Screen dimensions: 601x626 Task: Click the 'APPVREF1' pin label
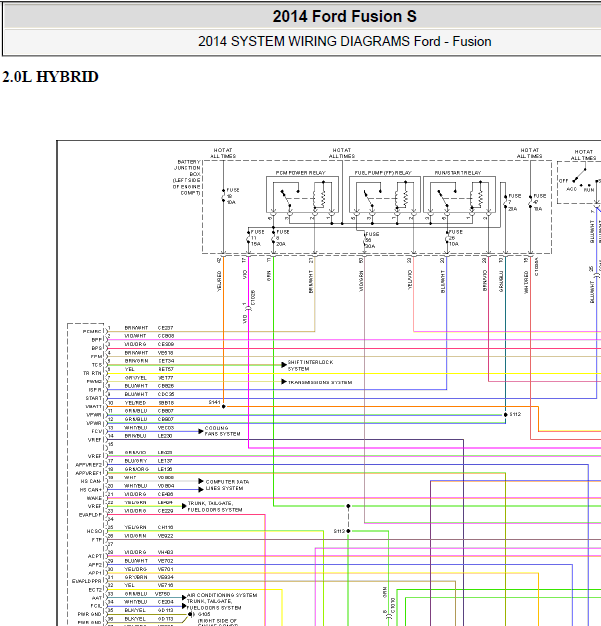click(x=89, y=473)
